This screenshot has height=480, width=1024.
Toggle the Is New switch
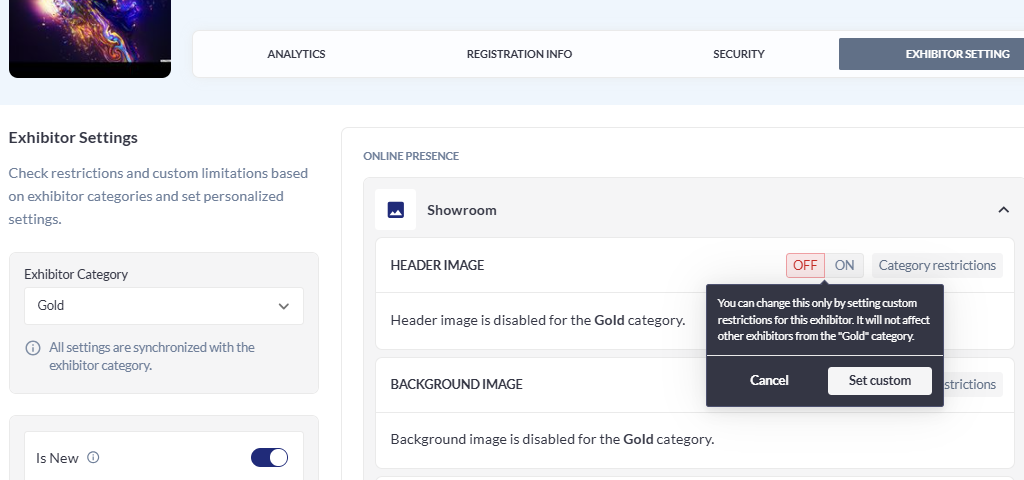pos(269,458)
